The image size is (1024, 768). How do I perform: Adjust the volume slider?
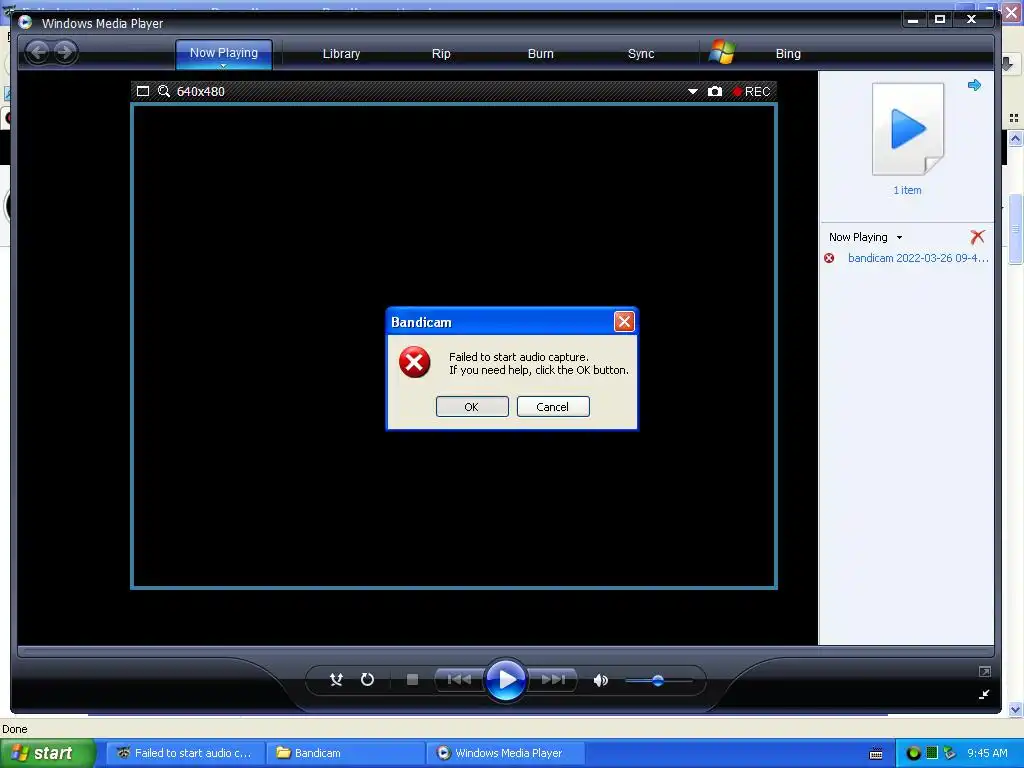point(658,680)
